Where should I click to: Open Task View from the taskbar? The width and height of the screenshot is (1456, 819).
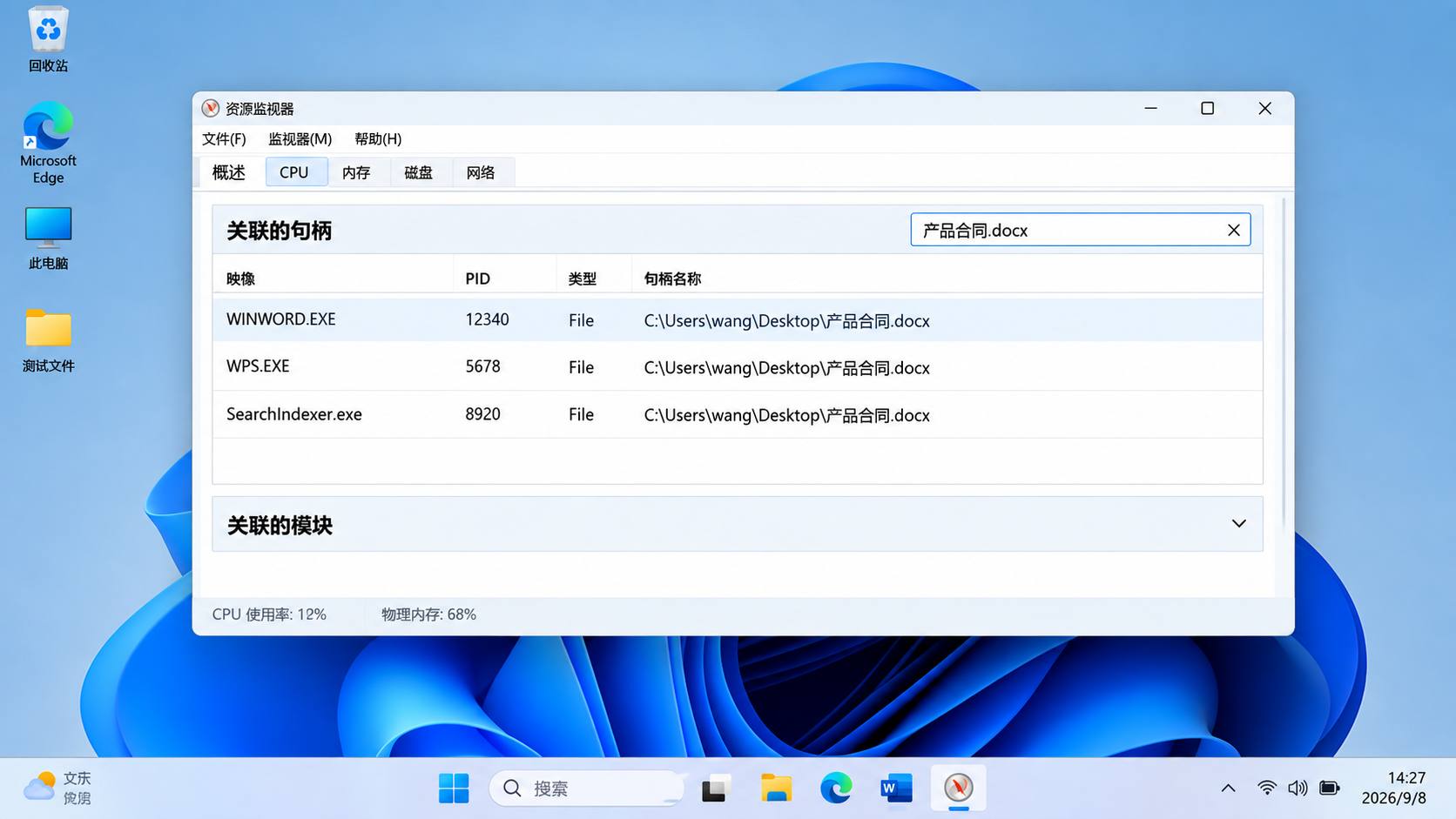pyautogui.click(x=715, y=789)
